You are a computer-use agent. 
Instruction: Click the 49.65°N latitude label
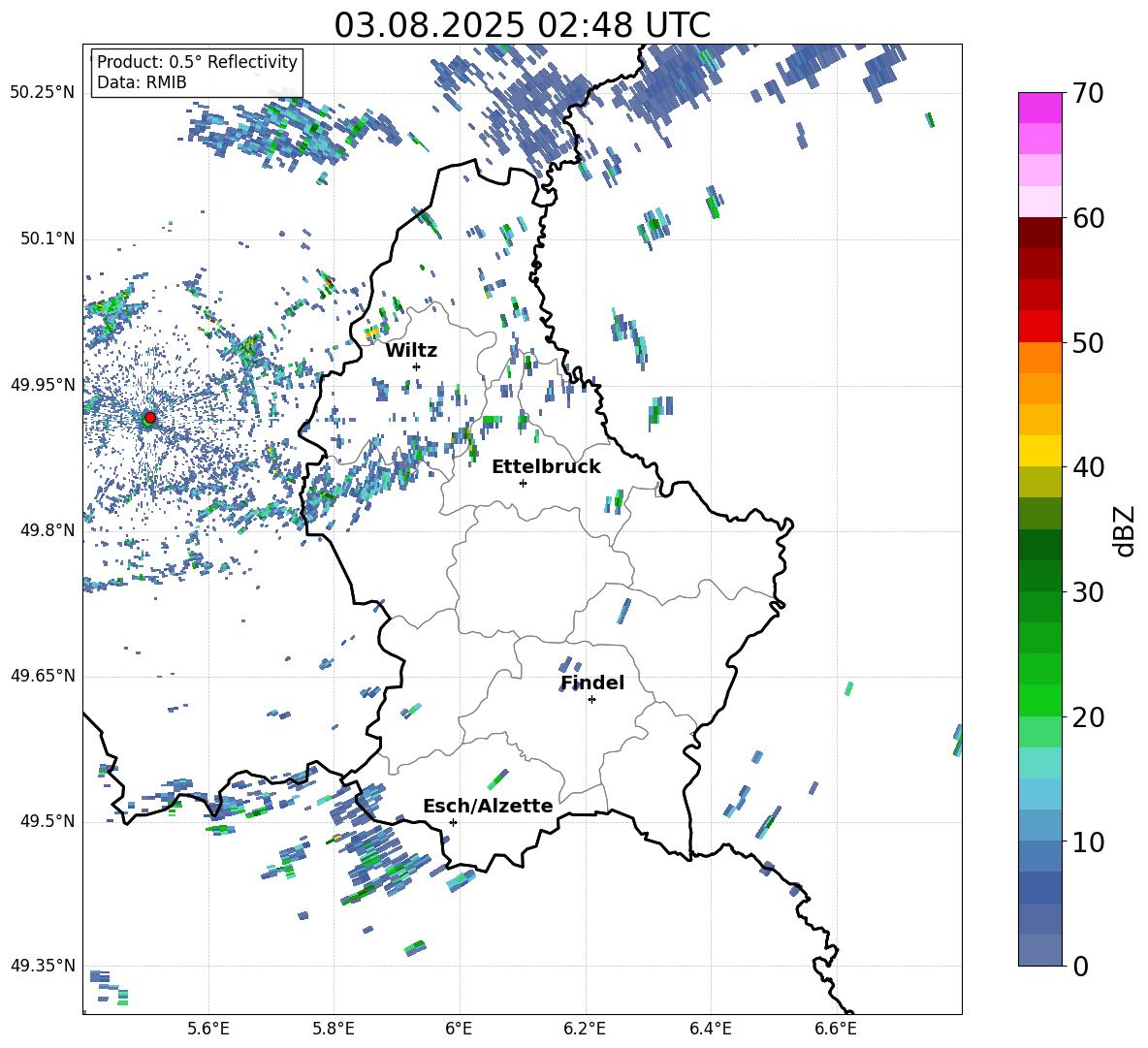(43, 676)
